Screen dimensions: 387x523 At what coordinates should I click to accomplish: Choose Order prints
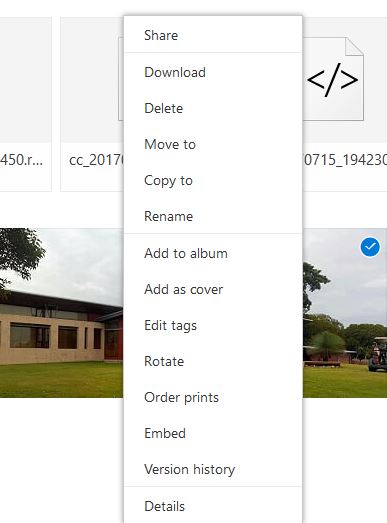click(213, 397)
